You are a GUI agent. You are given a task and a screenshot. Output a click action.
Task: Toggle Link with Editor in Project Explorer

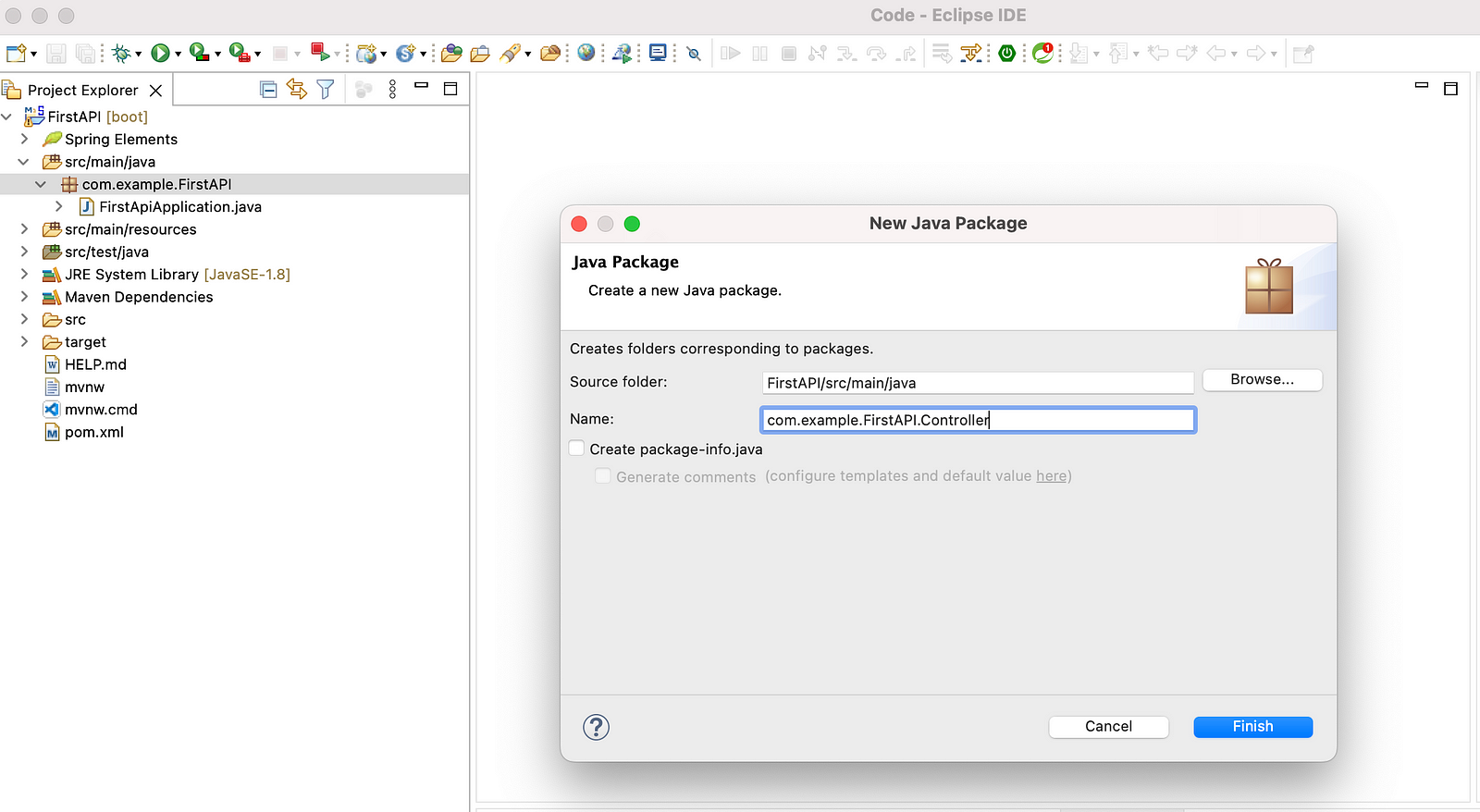pyautogui.click(x=297, y=89)
